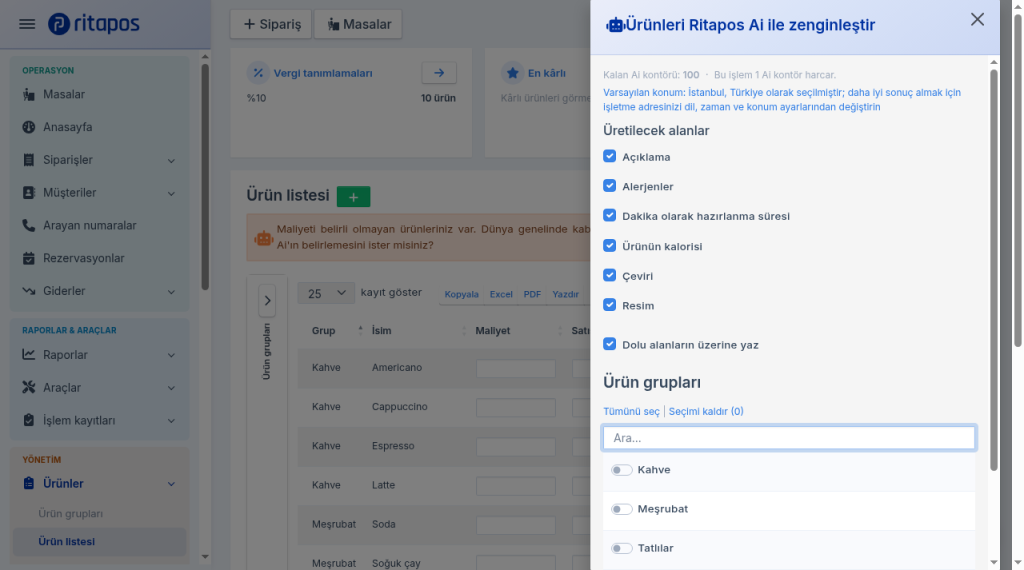Click the + Sipariş button
The width and height of the screenshot is (1024, 570).
[x=272, y=24]
